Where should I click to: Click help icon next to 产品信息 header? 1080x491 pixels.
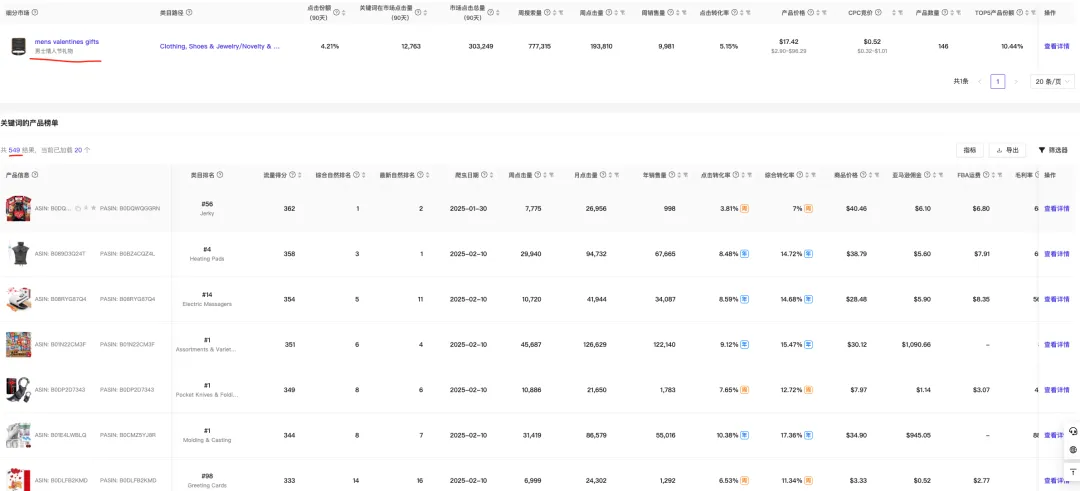pos(35,175)
